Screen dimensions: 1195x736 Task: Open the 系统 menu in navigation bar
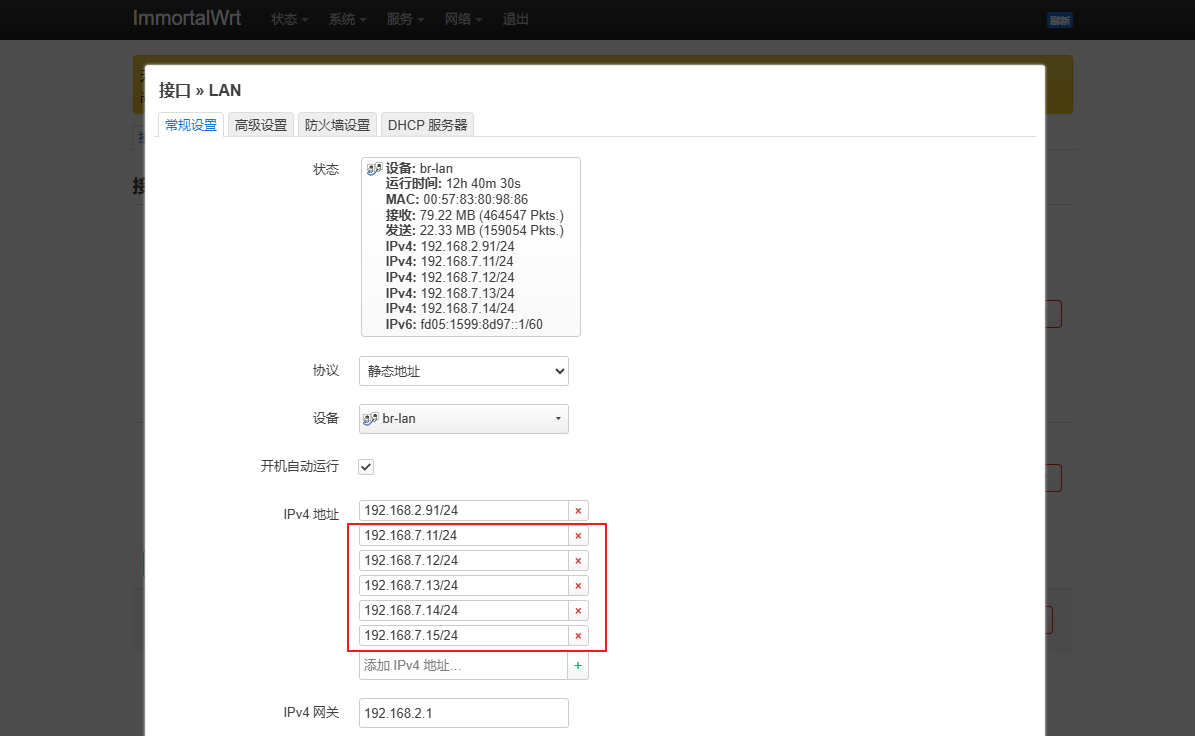[347, 20]
